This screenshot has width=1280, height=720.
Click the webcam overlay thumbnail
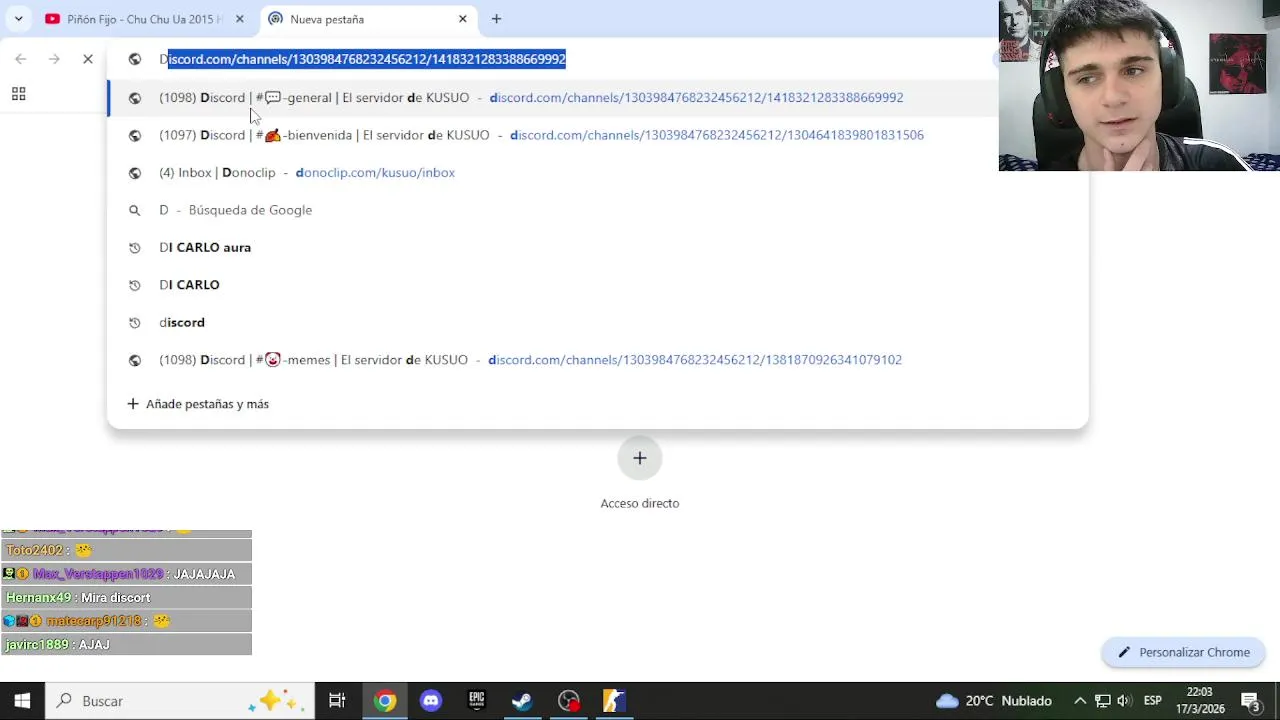coord(1139,85)
